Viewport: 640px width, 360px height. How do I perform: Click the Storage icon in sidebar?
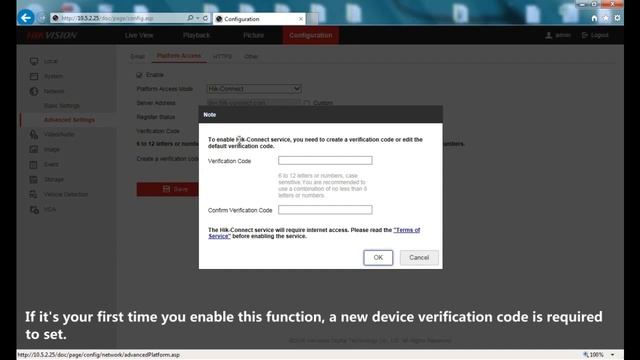click(34, 180)
